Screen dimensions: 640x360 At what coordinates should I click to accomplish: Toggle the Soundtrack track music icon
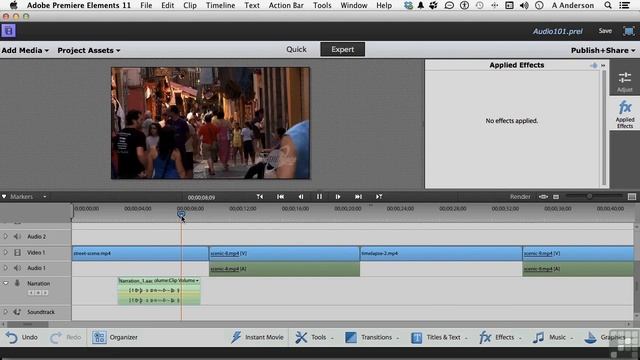17,312
